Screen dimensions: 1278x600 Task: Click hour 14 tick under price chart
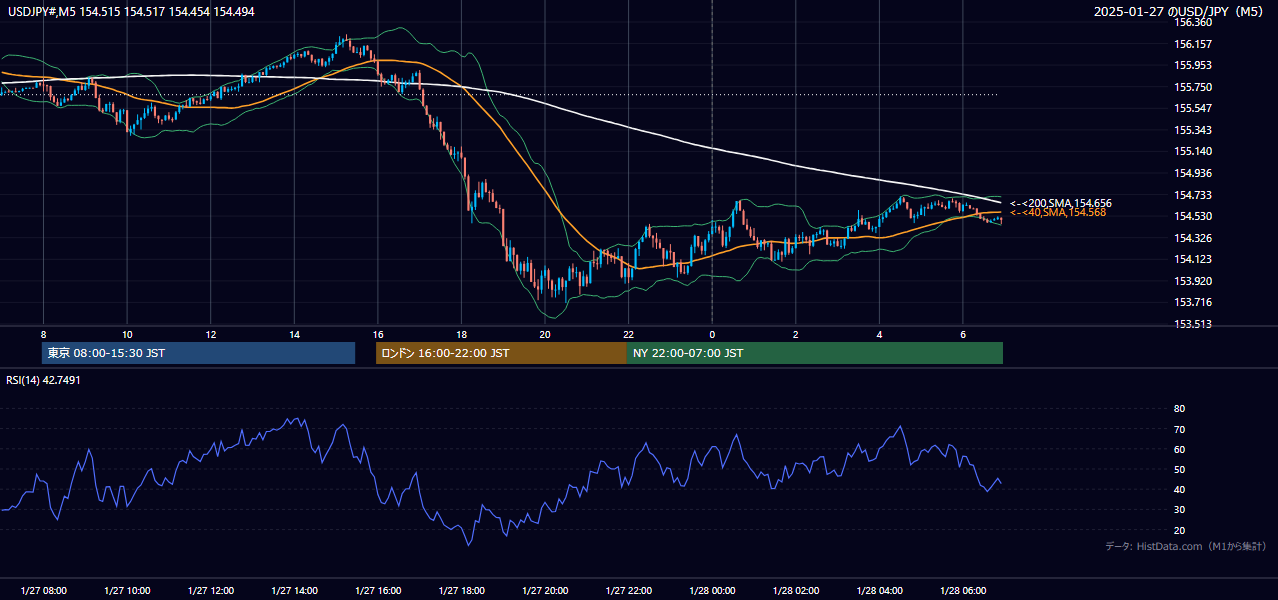(294, 334)
